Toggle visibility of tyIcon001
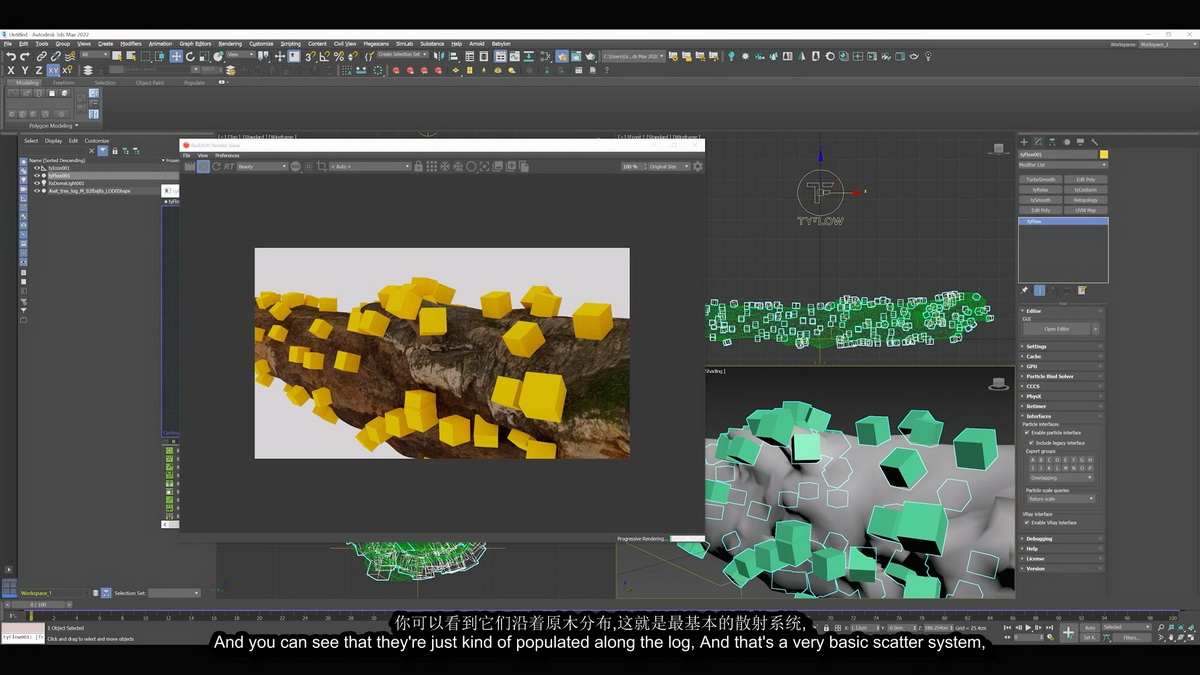 coord(37,168)
